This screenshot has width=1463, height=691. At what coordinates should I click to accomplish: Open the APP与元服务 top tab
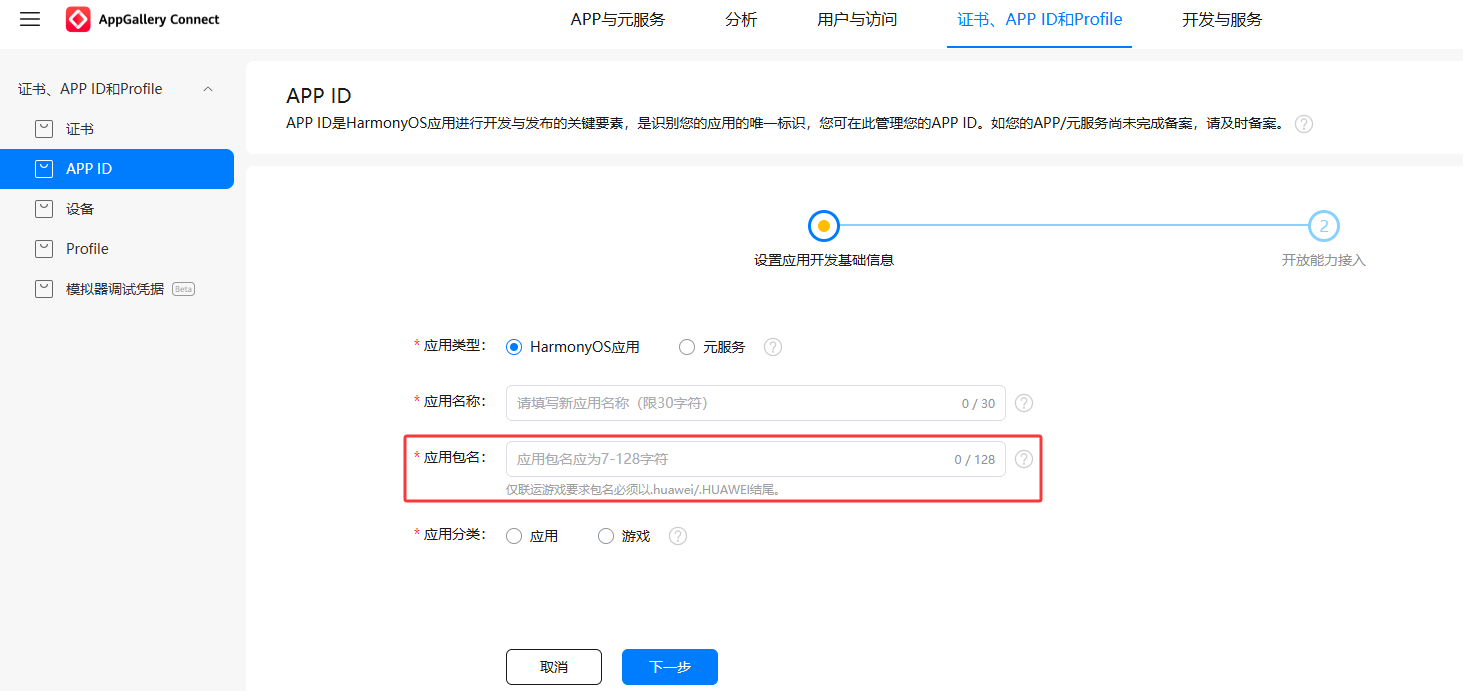pyautogui.click(x=618, y=20)
